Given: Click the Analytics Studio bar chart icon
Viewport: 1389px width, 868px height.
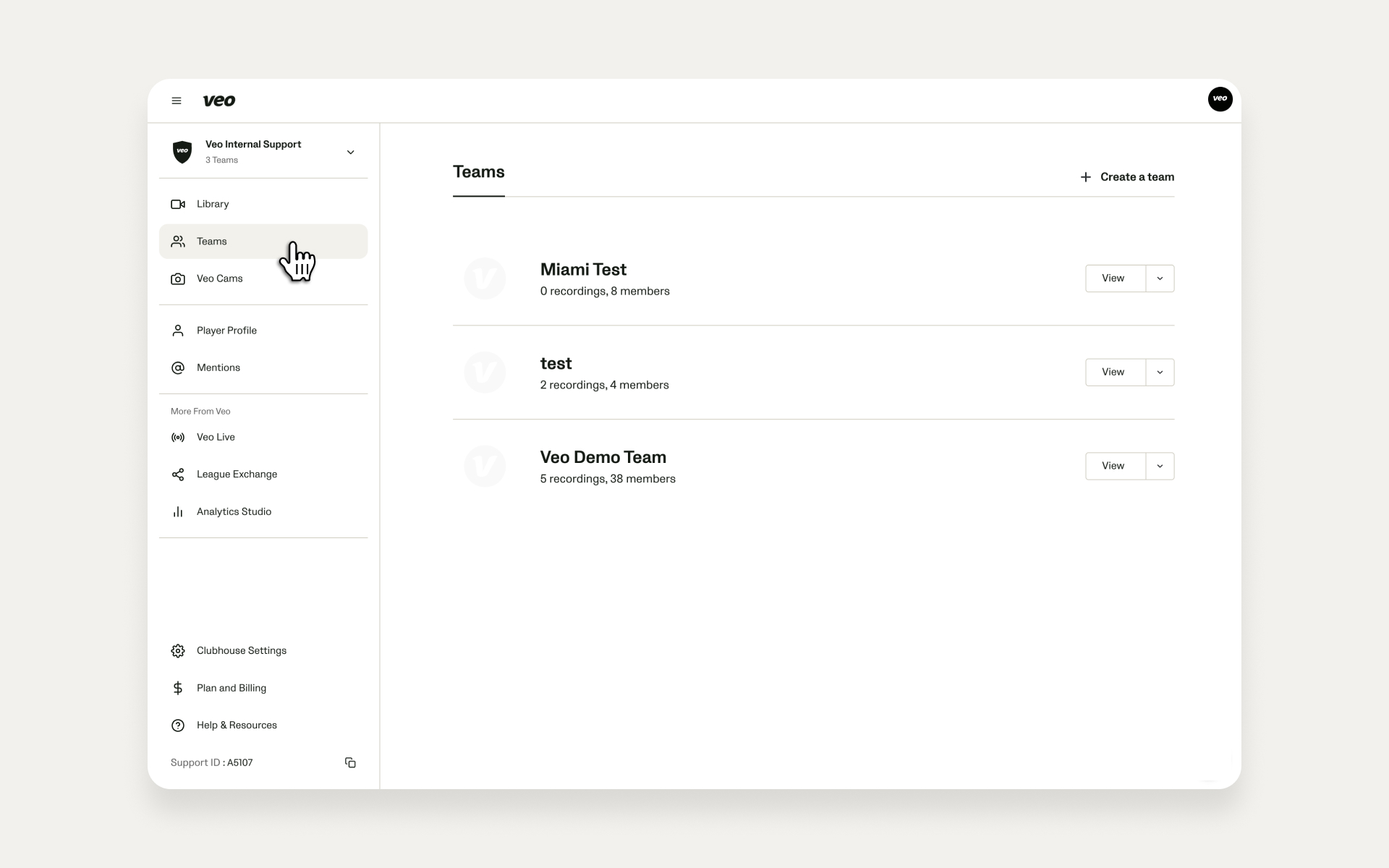Looking at the screenshot, I should coord(177,511).
